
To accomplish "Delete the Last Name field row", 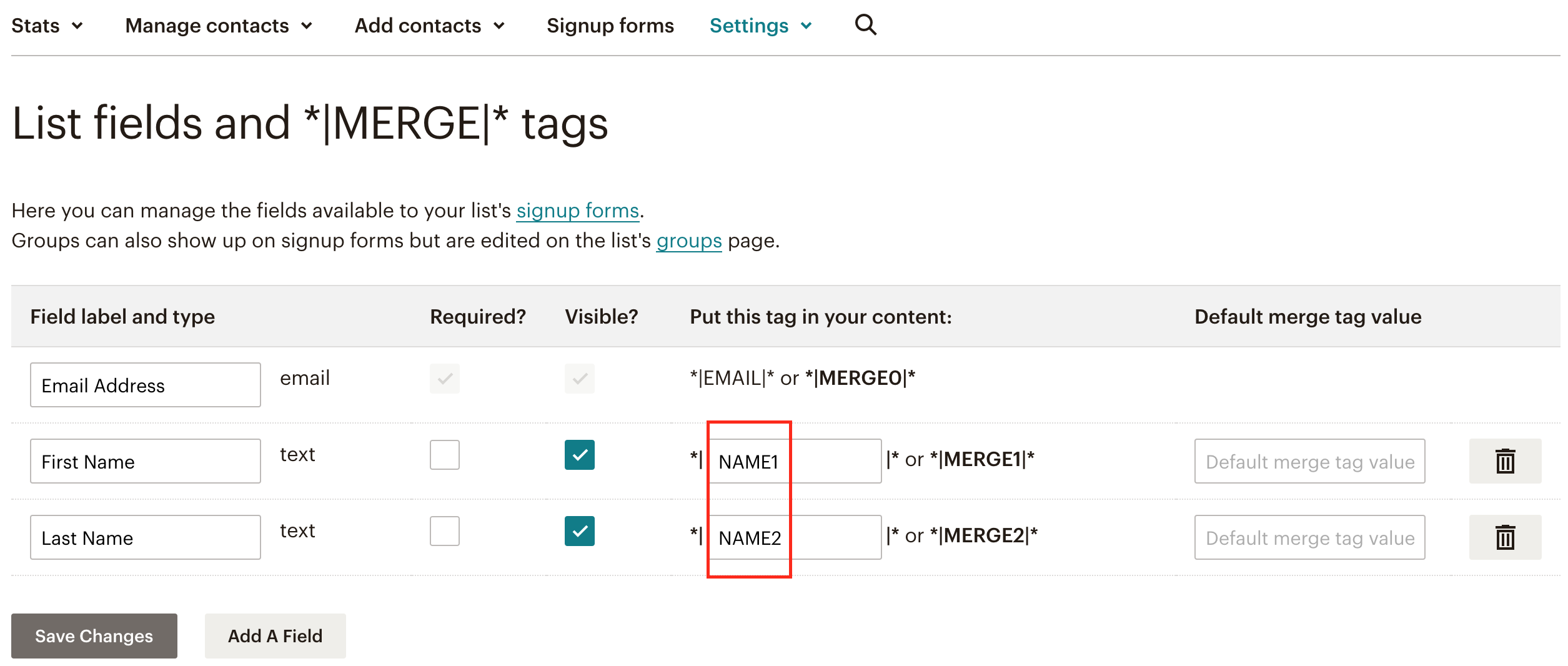I will 1504,537.
